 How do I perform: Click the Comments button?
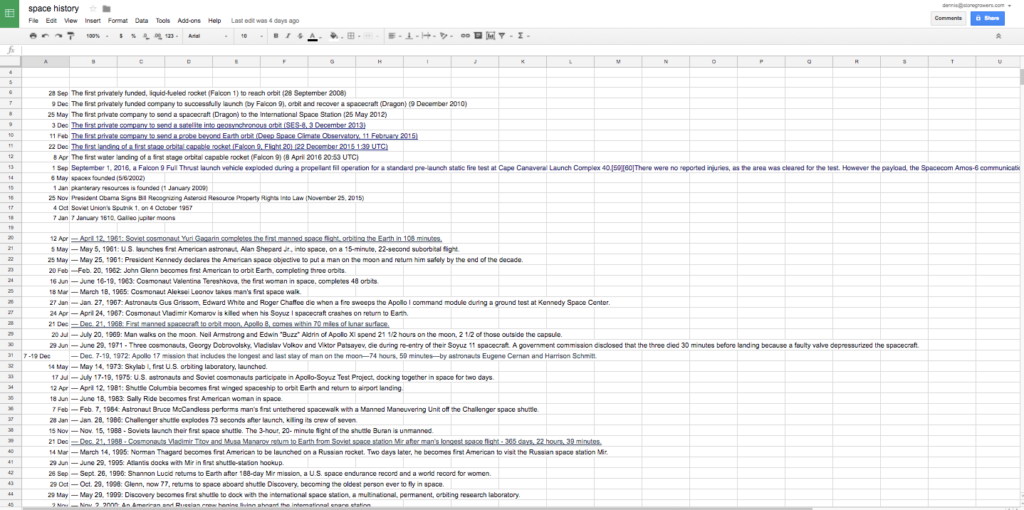click(x=948, y=18)
